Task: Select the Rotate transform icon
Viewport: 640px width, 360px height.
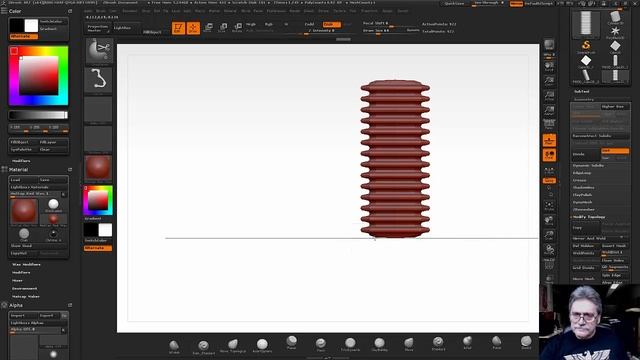Action: [x=237, y=28]
